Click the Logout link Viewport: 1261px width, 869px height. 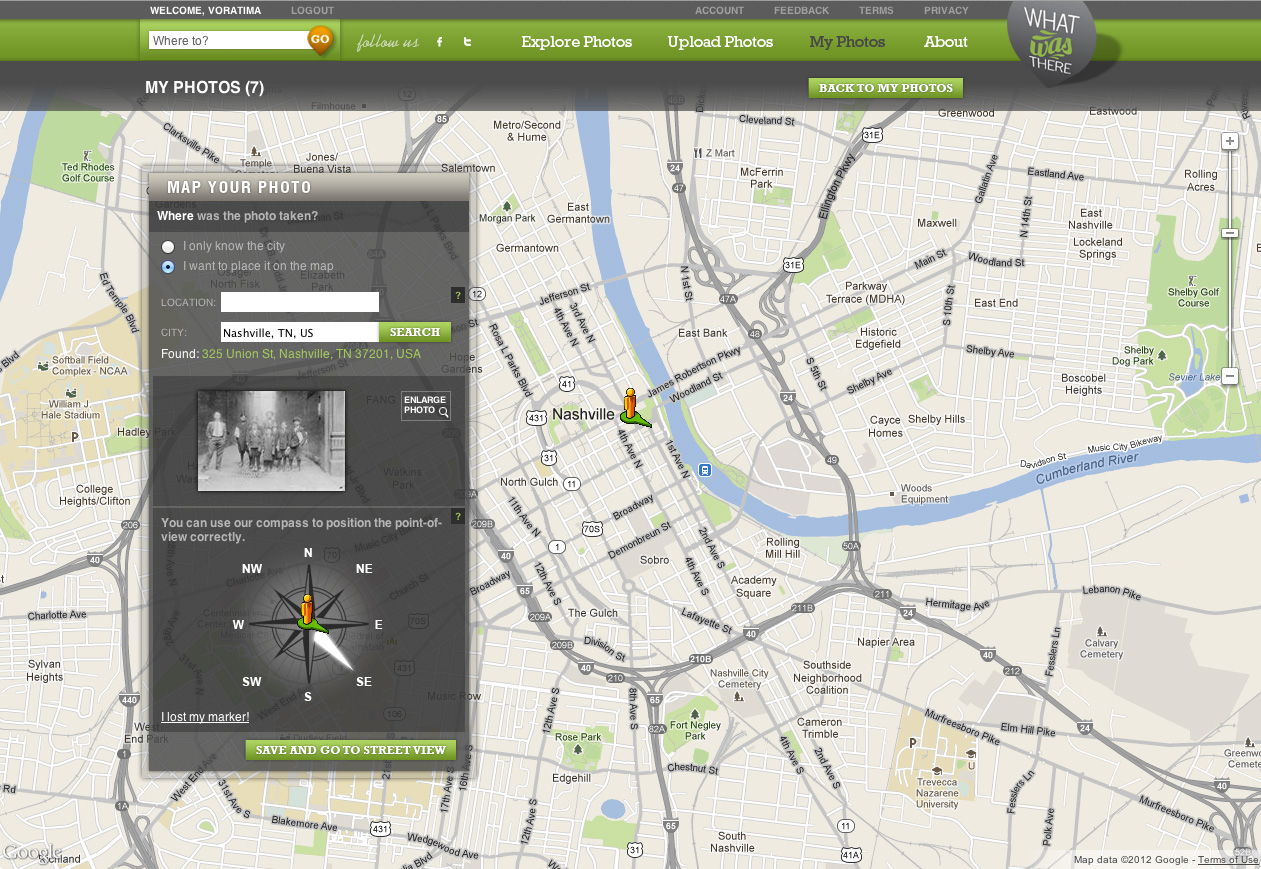point(313,10)
